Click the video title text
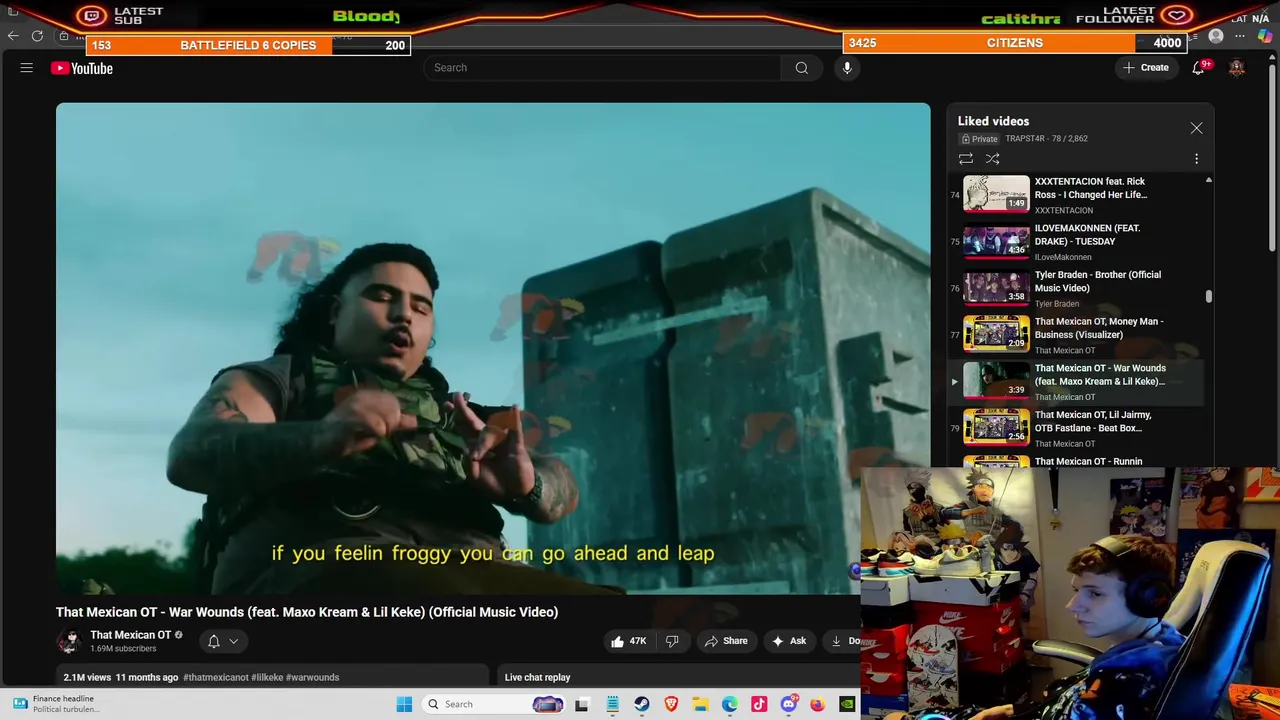The image size is (1280, 720). point(307,612)
